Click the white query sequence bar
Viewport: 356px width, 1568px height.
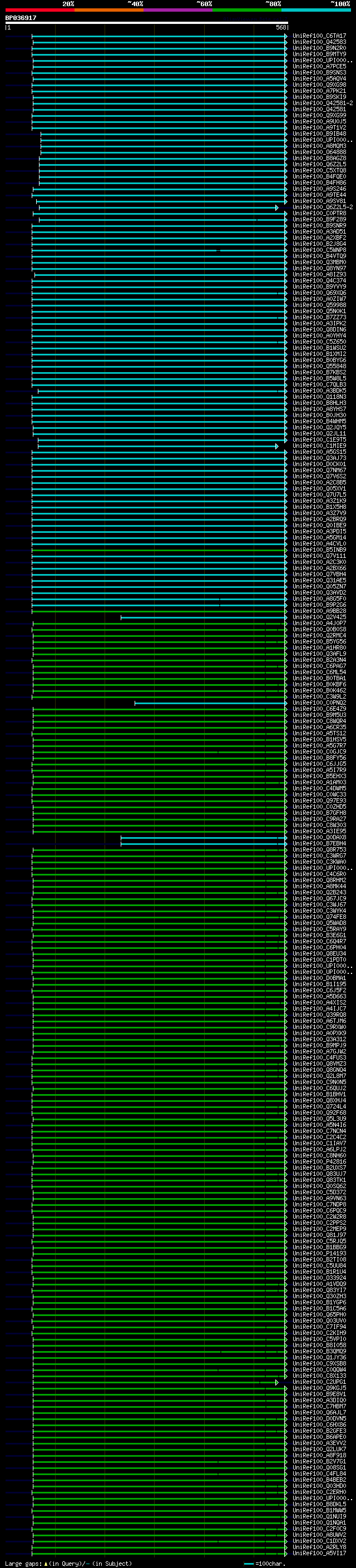[x=147, y=22]
